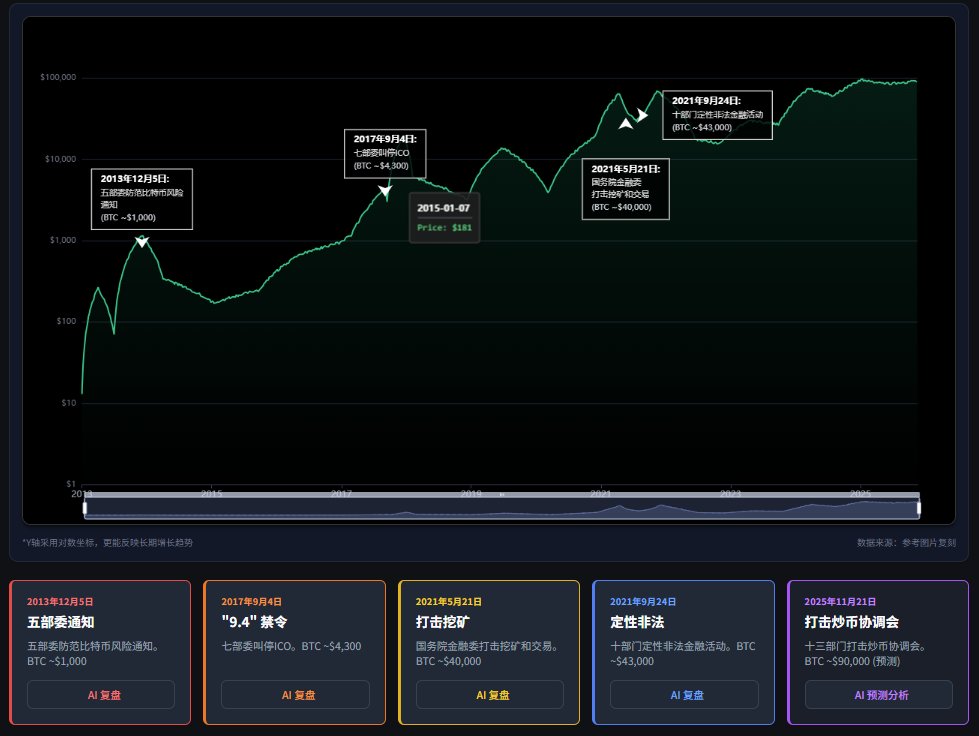Click AI 复盘 on the 五部委通知 card
979x736 pixels.
pyautogui.click(x=100, y=694)
